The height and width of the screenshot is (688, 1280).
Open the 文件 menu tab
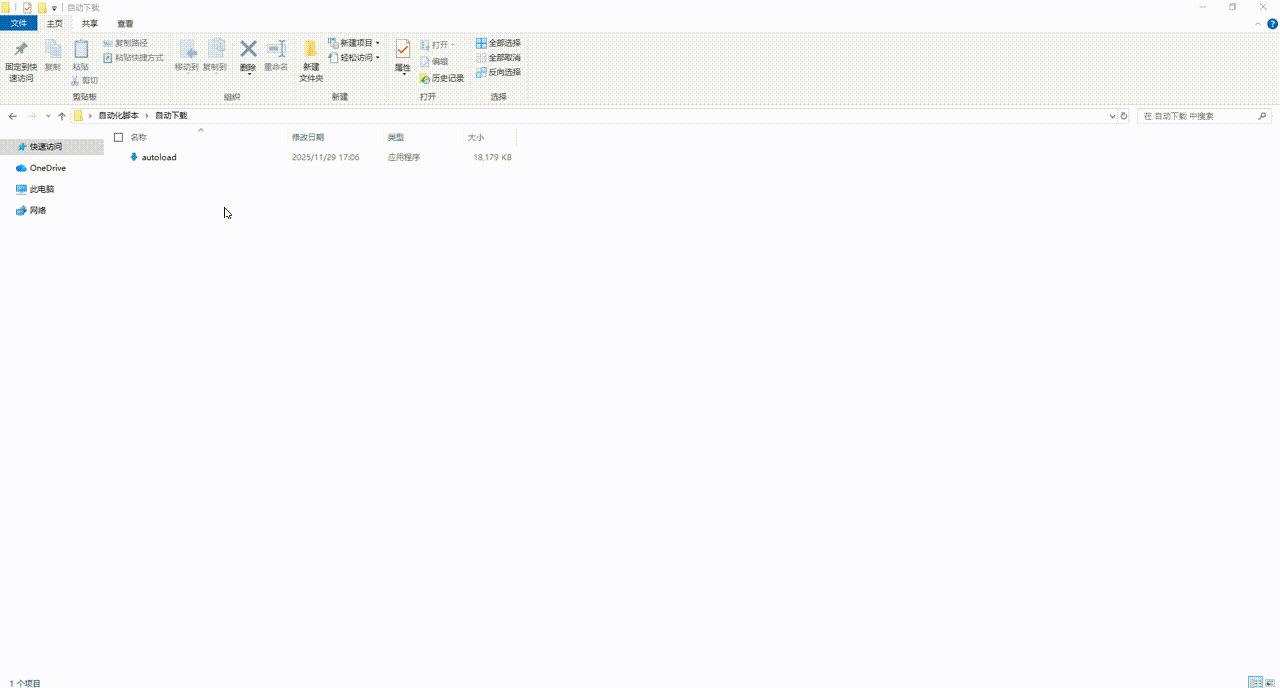[19, 23]
